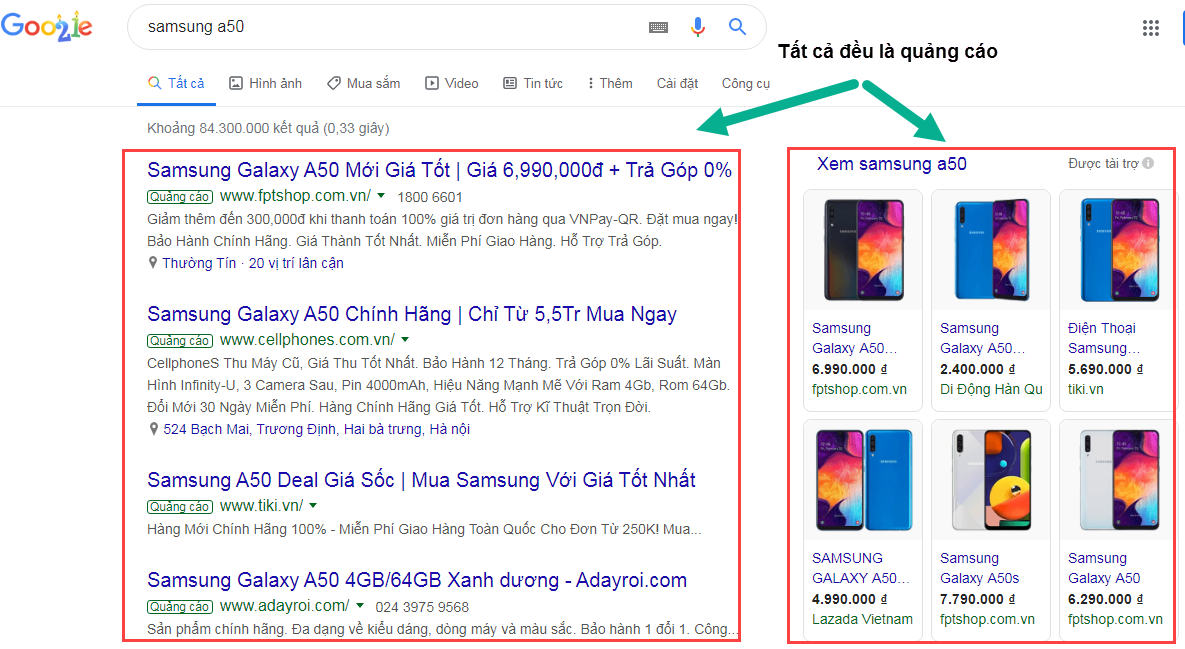Click location pin next to Thường Tín

point(153,263)
